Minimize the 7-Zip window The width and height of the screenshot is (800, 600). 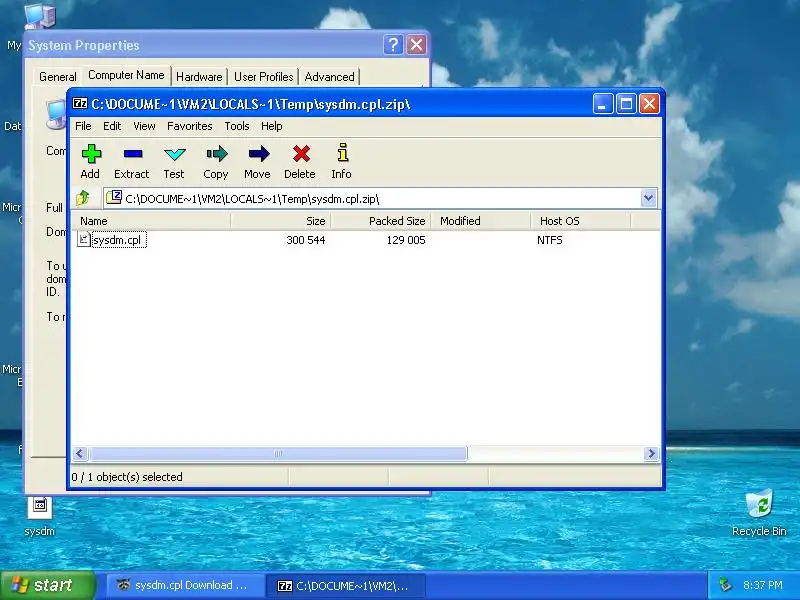[x=603, y=104]
